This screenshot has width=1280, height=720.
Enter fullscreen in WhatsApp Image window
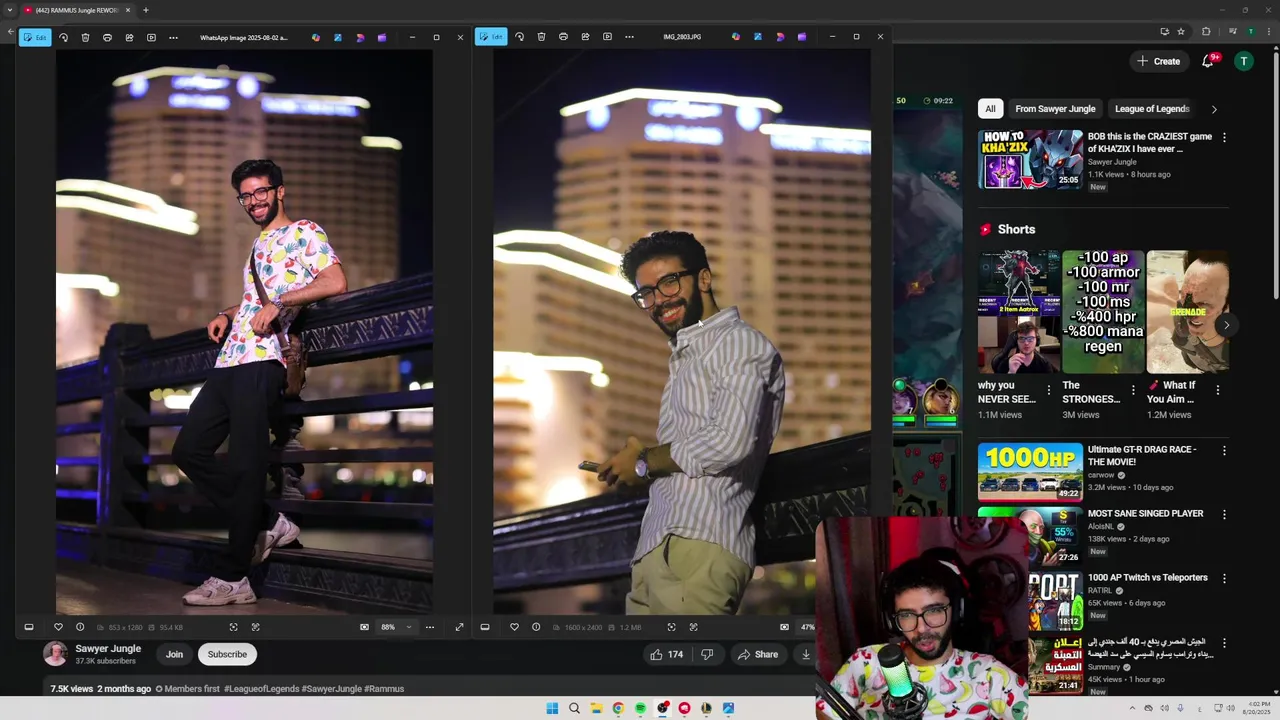459,627
